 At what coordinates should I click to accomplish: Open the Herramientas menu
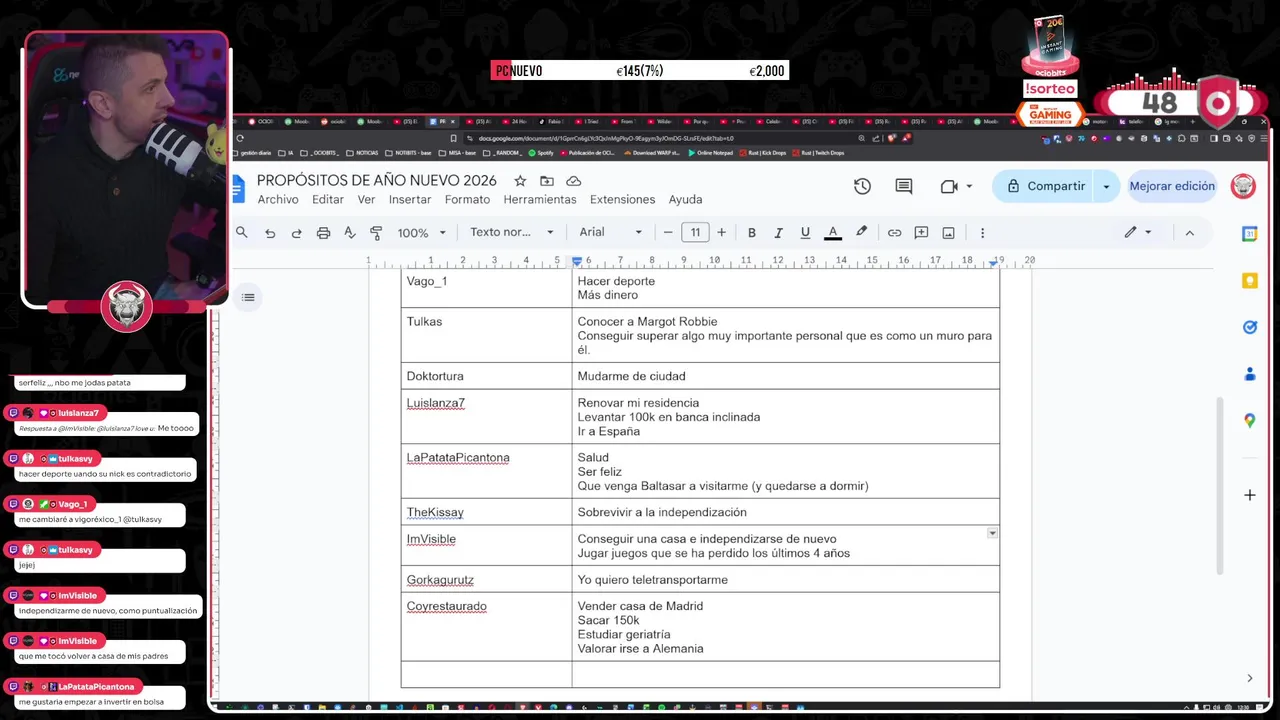[540, 200]
